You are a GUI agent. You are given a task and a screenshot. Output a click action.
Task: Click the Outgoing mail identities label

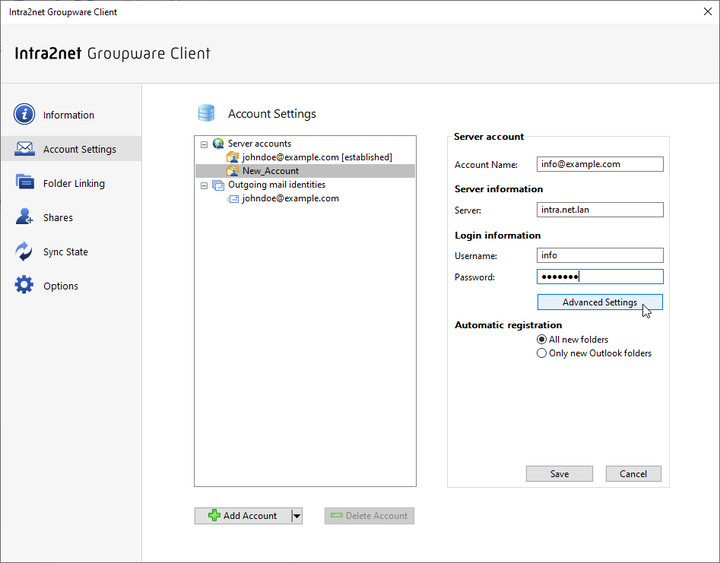click(276, 185)
